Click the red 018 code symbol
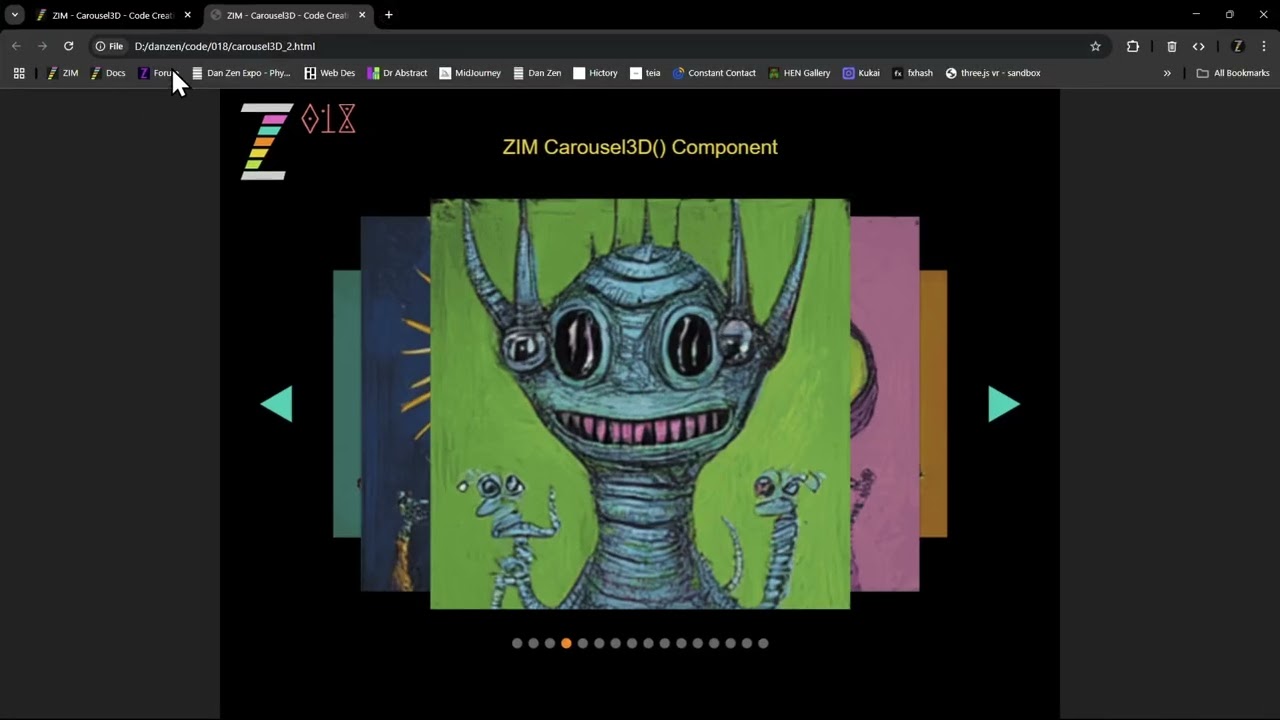This screenshot has width=1280, height=720. (328, 120)
